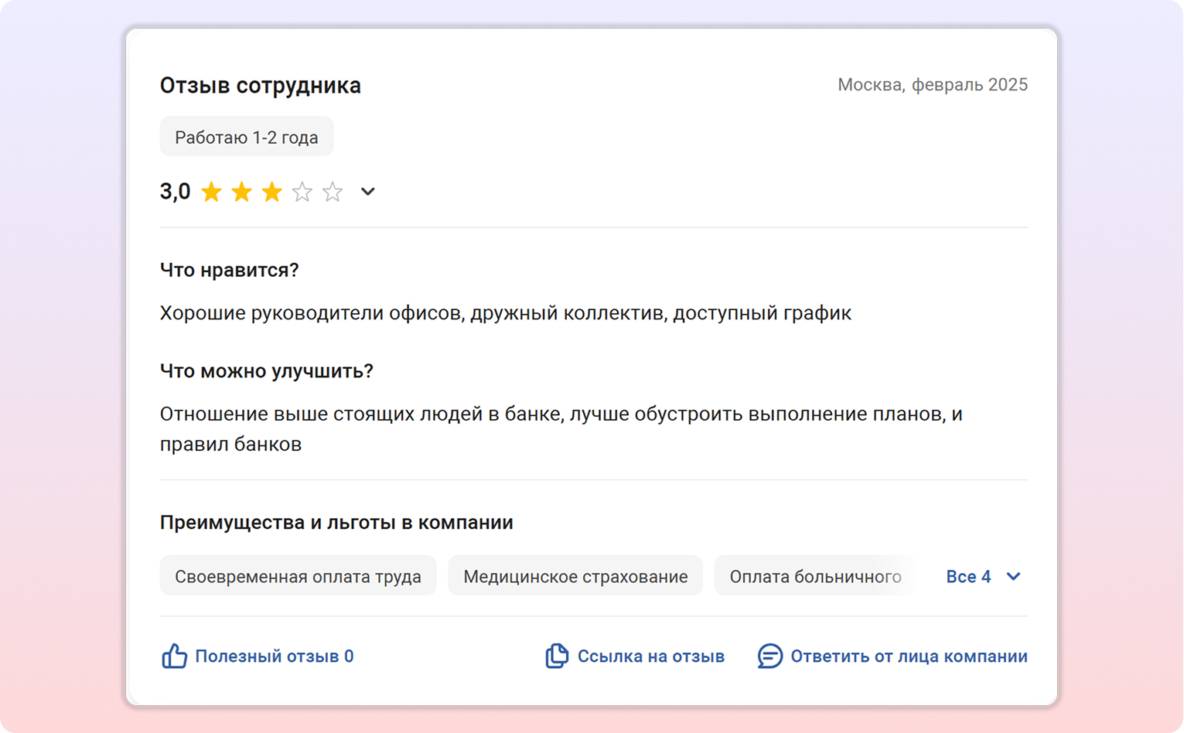Expand the rating details chevron

[x=368, y=192]
